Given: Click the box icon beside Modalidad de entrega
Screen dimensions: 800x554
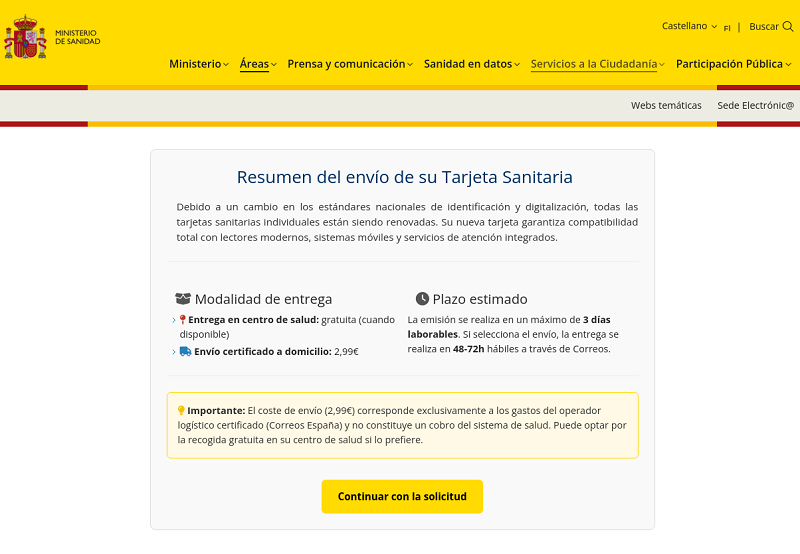Looking at the screenshot, I should click(x=182, y=299).
